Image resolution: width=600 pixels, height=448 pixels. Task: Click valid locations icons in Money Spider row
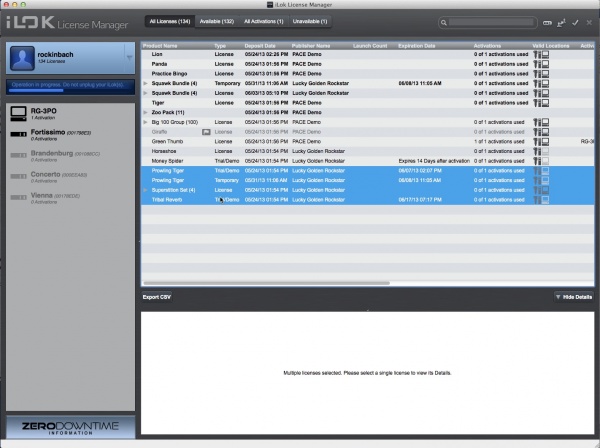click(x=541, y=161)
